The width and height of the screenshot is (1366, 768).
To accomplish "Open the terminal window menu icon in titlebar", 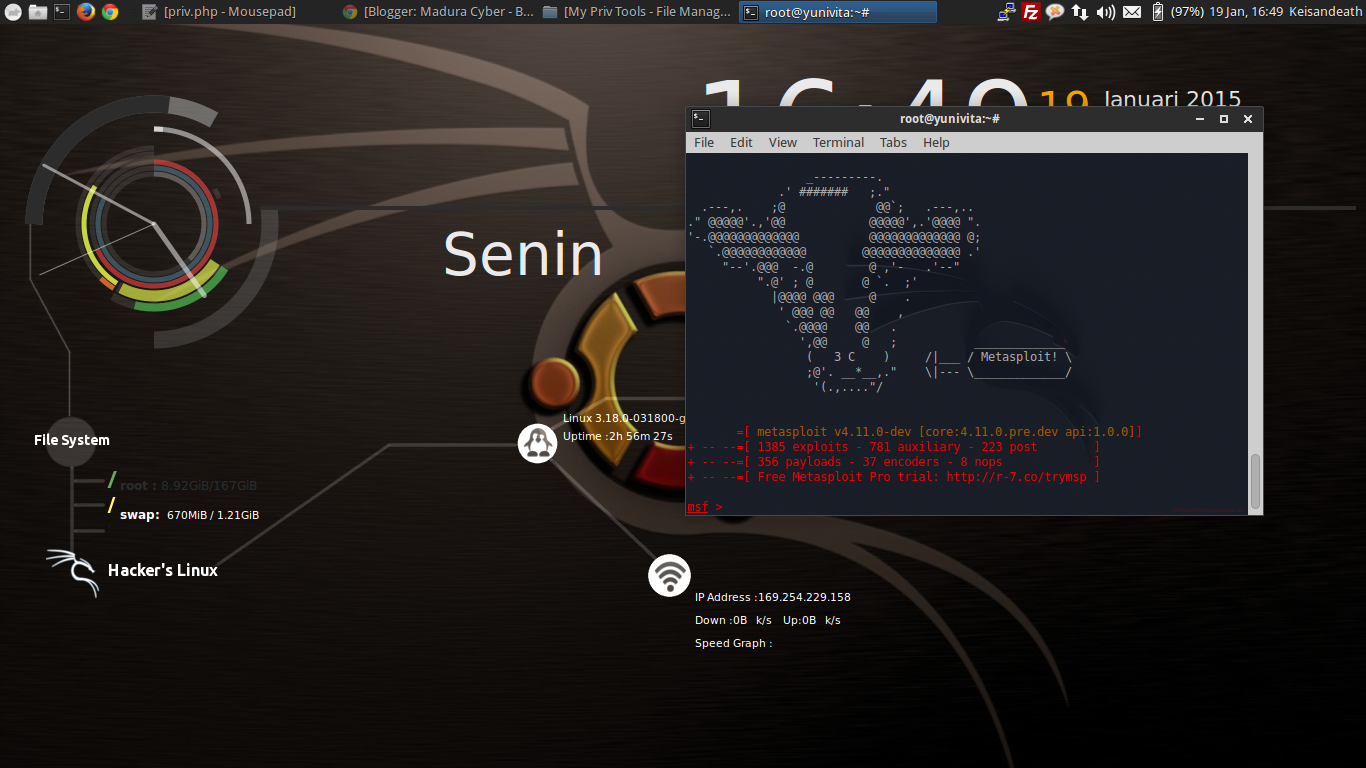I will pyautogui.click(x=701, y=118).
